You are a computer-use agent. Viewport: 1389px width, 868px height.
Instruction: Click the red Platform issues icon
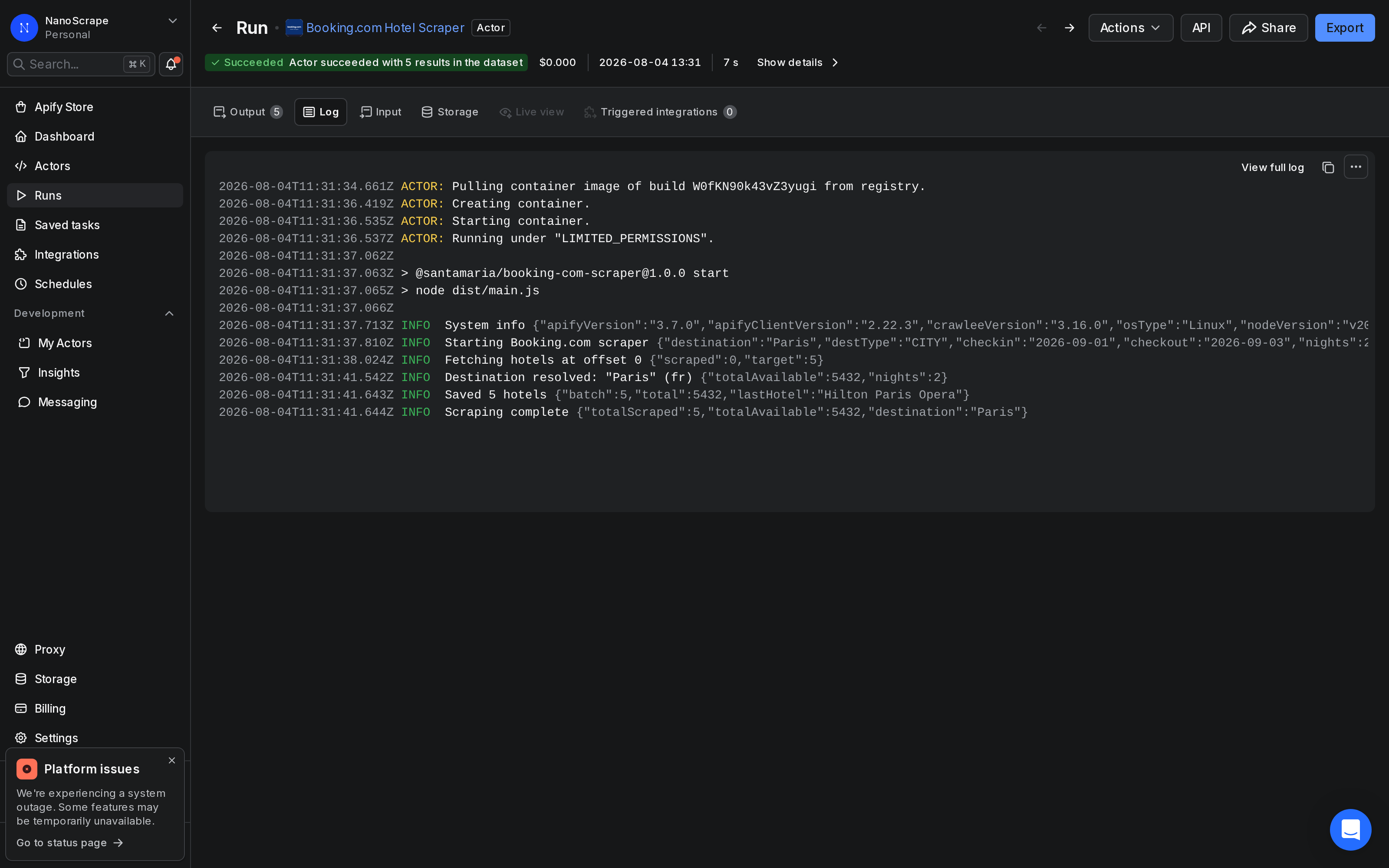pos(26,769)
